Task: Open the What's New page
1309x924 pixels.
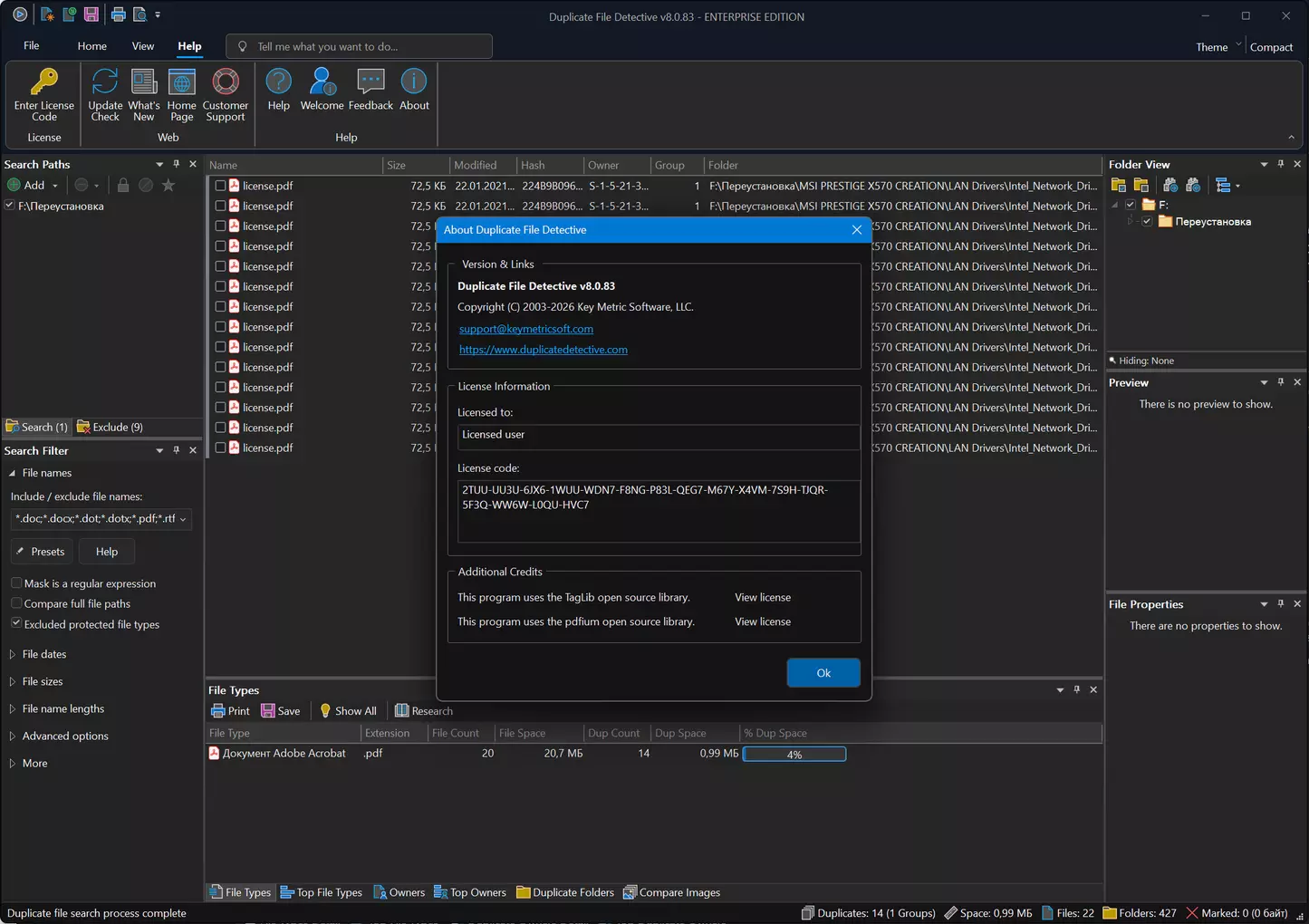Action: [x=143, y=94]
